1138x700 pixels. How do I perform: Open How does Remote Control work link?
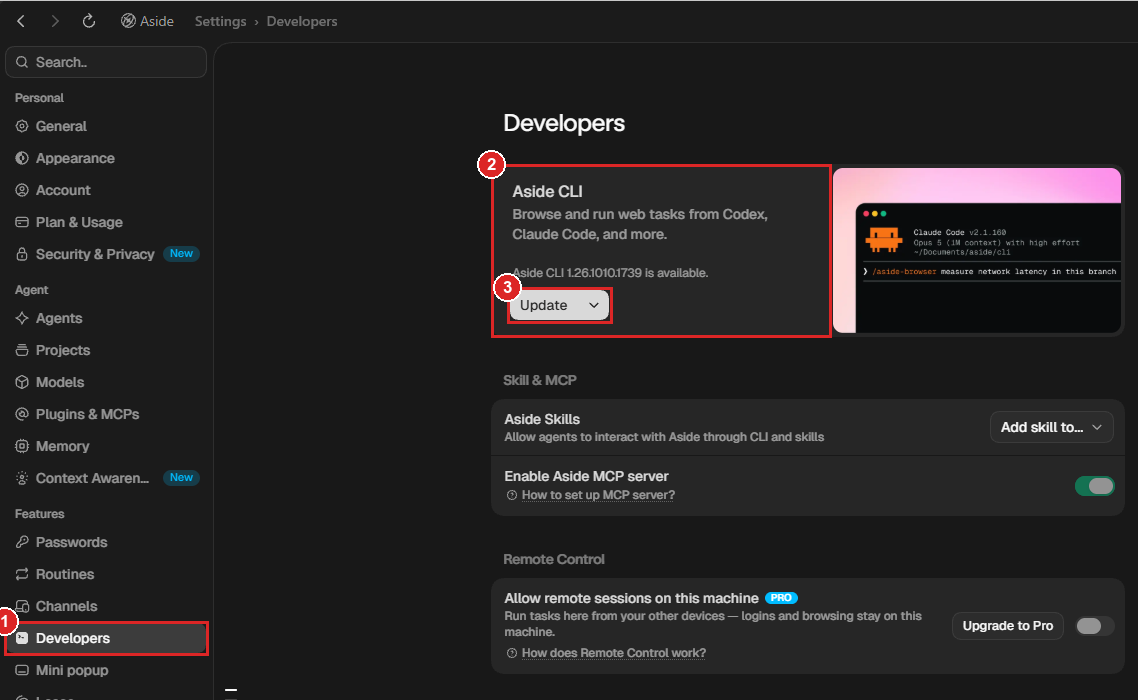click(x=613, y=653)
